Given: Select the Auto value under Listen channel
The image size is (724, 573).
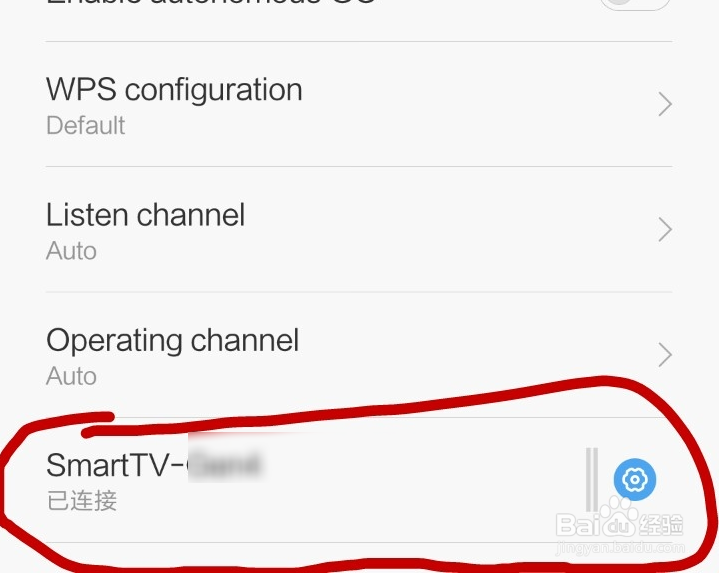Looking at the screenshot, I should pos(71,251).
